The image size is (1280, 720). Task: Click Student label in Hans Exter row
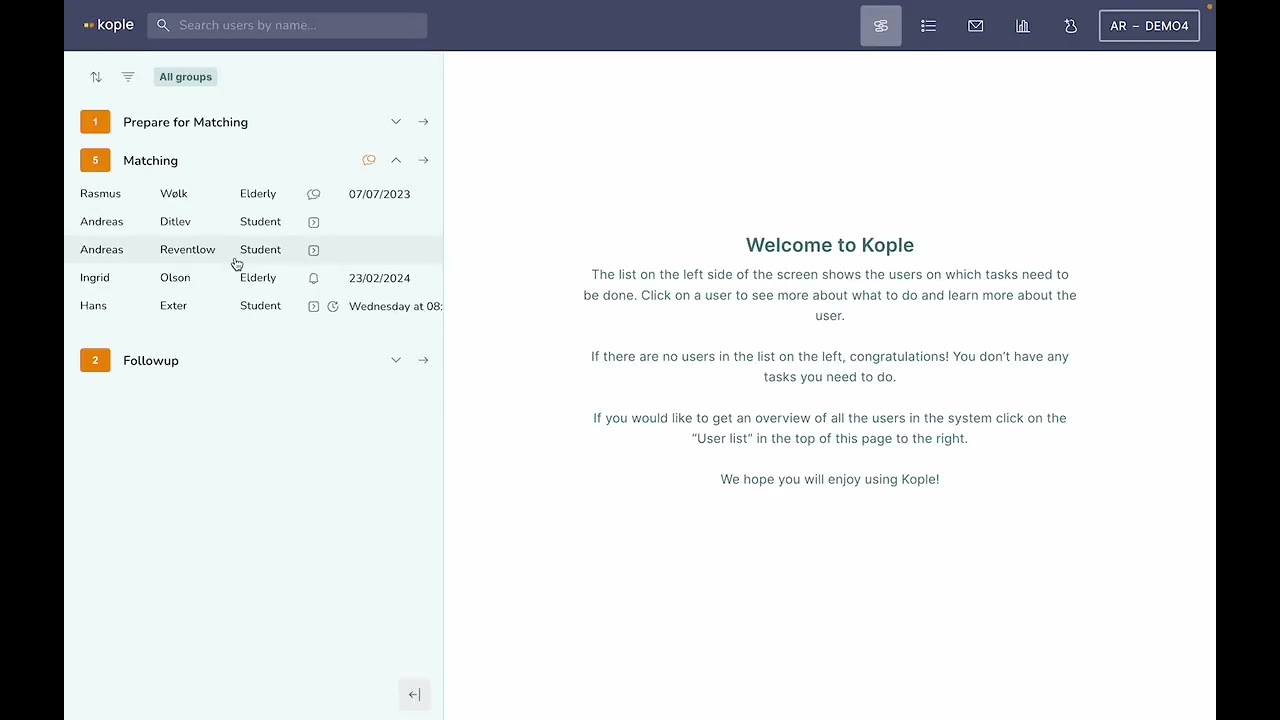pyautogui.click(x=260, y=306)
